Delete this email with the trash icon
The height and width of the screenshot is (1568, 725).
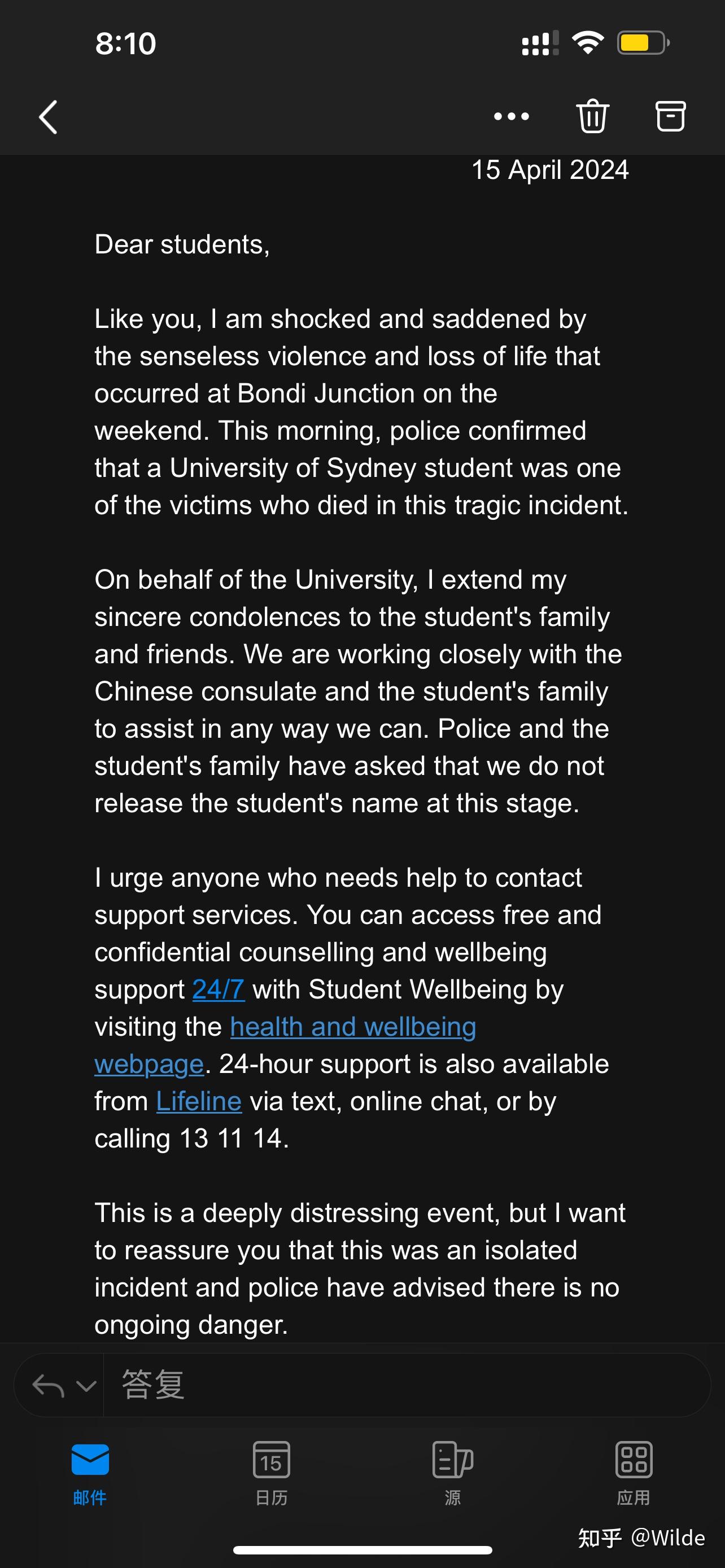click(592, 116)
